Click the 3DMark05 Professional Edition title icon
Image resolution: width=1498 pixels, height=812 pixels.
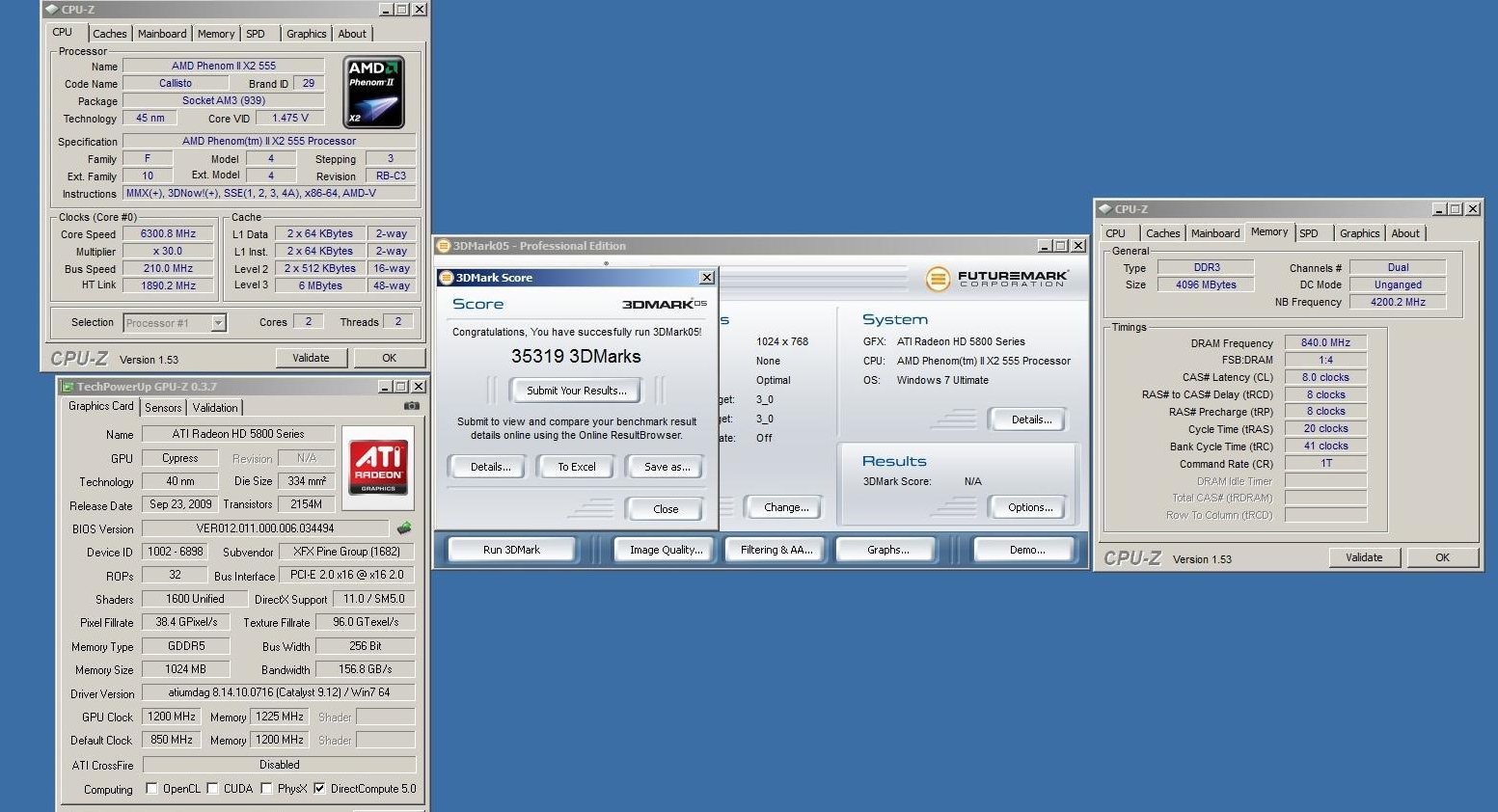click(x=443, y=246)
